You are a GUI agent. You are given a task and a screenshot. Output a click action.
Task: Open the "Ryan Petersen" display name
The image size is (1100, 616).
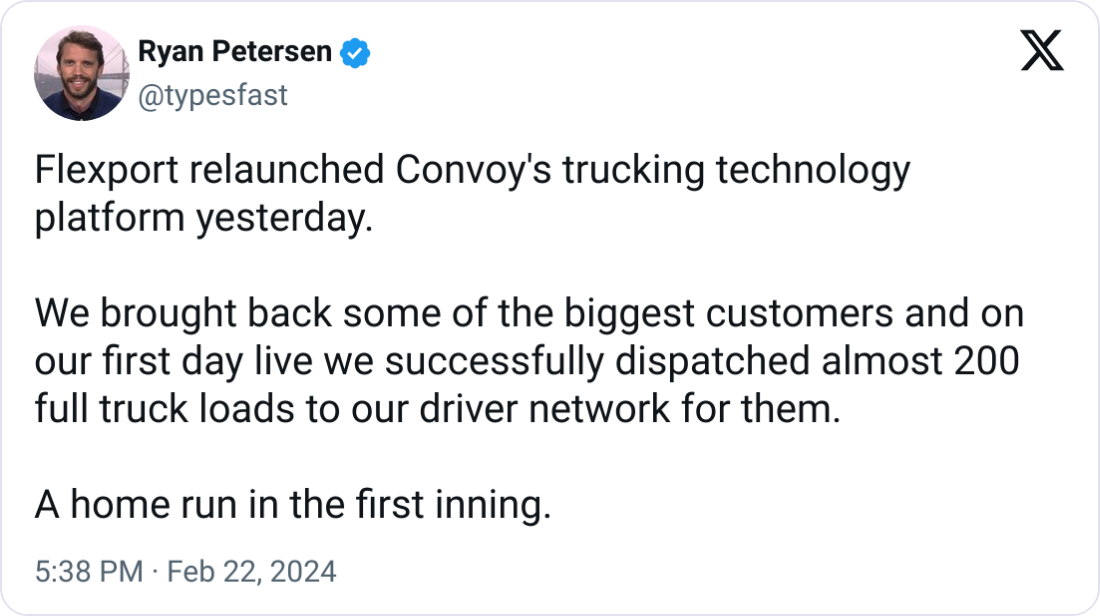tap(233, 52)
